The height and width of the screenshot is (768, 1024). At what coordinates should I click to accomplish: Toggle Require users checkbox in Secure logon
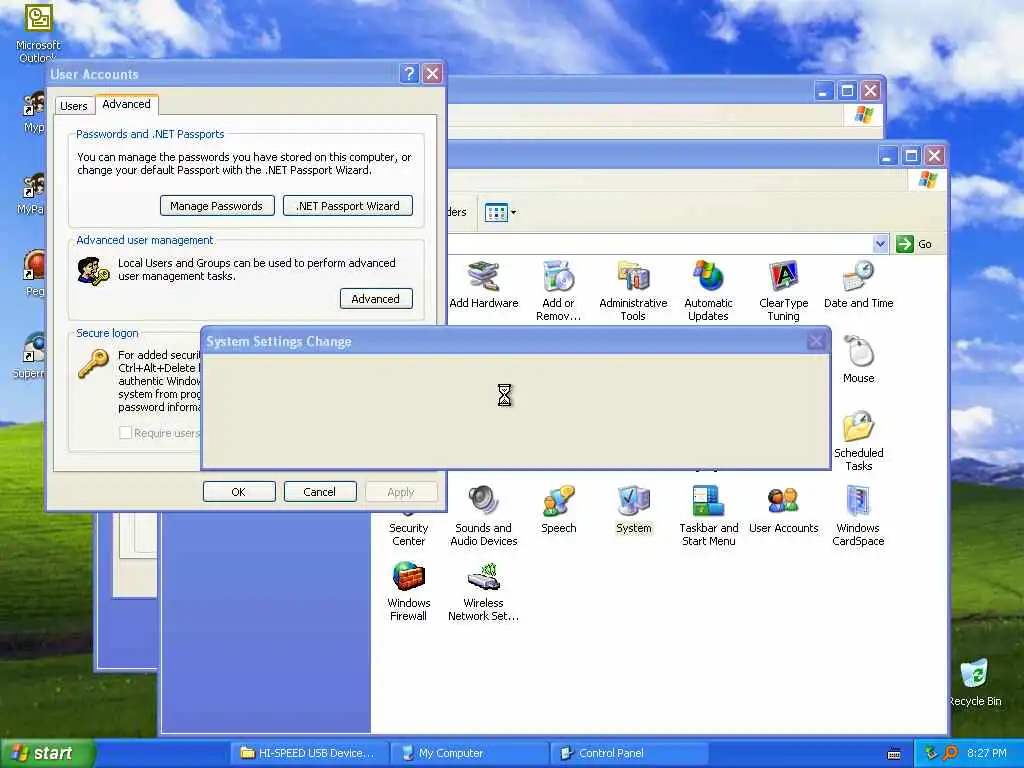pyautogui.click(x=125, y=432)
